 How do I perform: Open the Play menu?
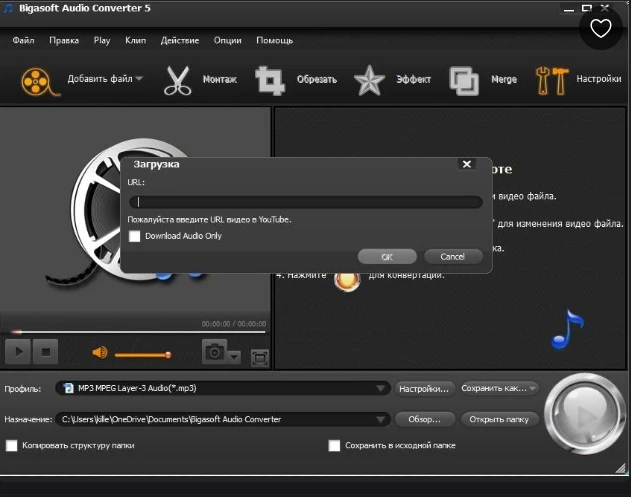point(102,40)
